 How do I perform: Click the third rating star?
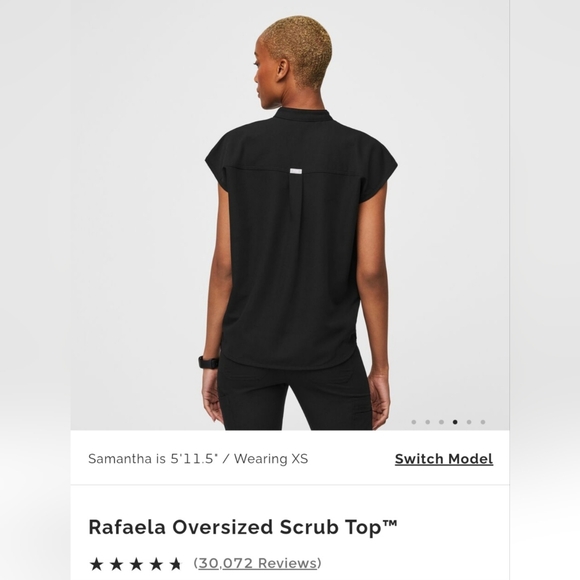(x=136, y=564)
